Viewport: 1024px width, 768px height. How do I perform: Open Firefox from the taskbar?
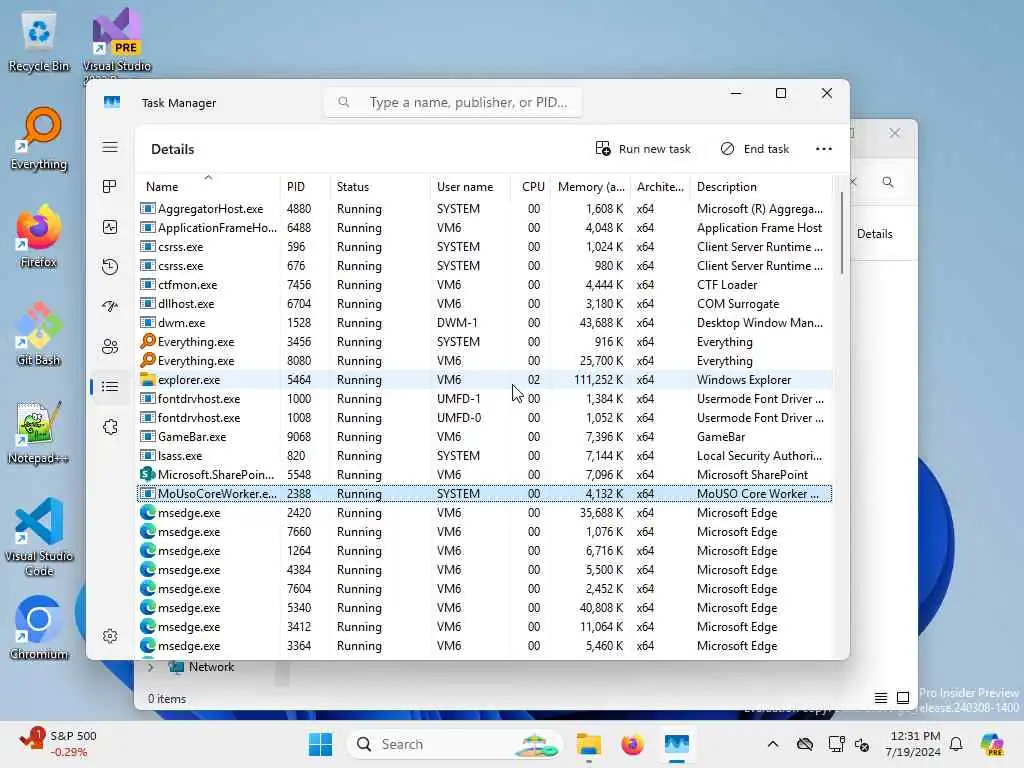point(632,744)
